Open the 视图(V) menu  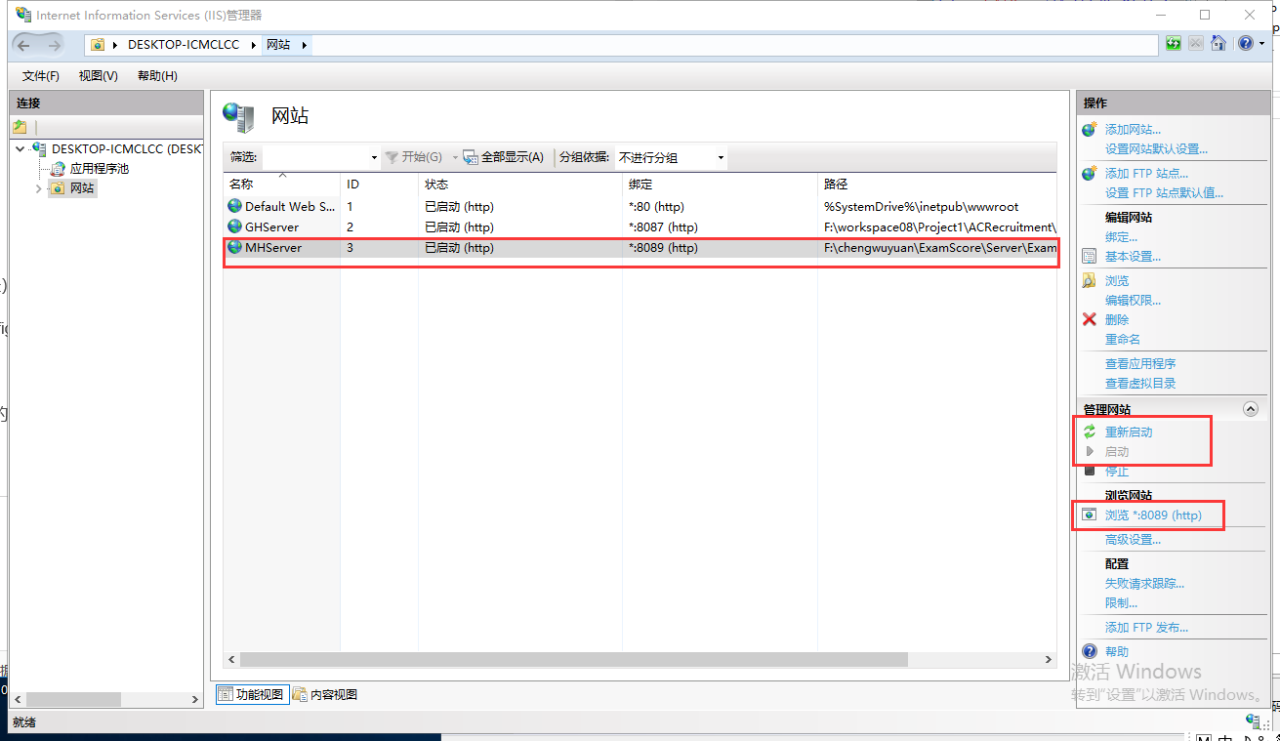tap(98, 76)
